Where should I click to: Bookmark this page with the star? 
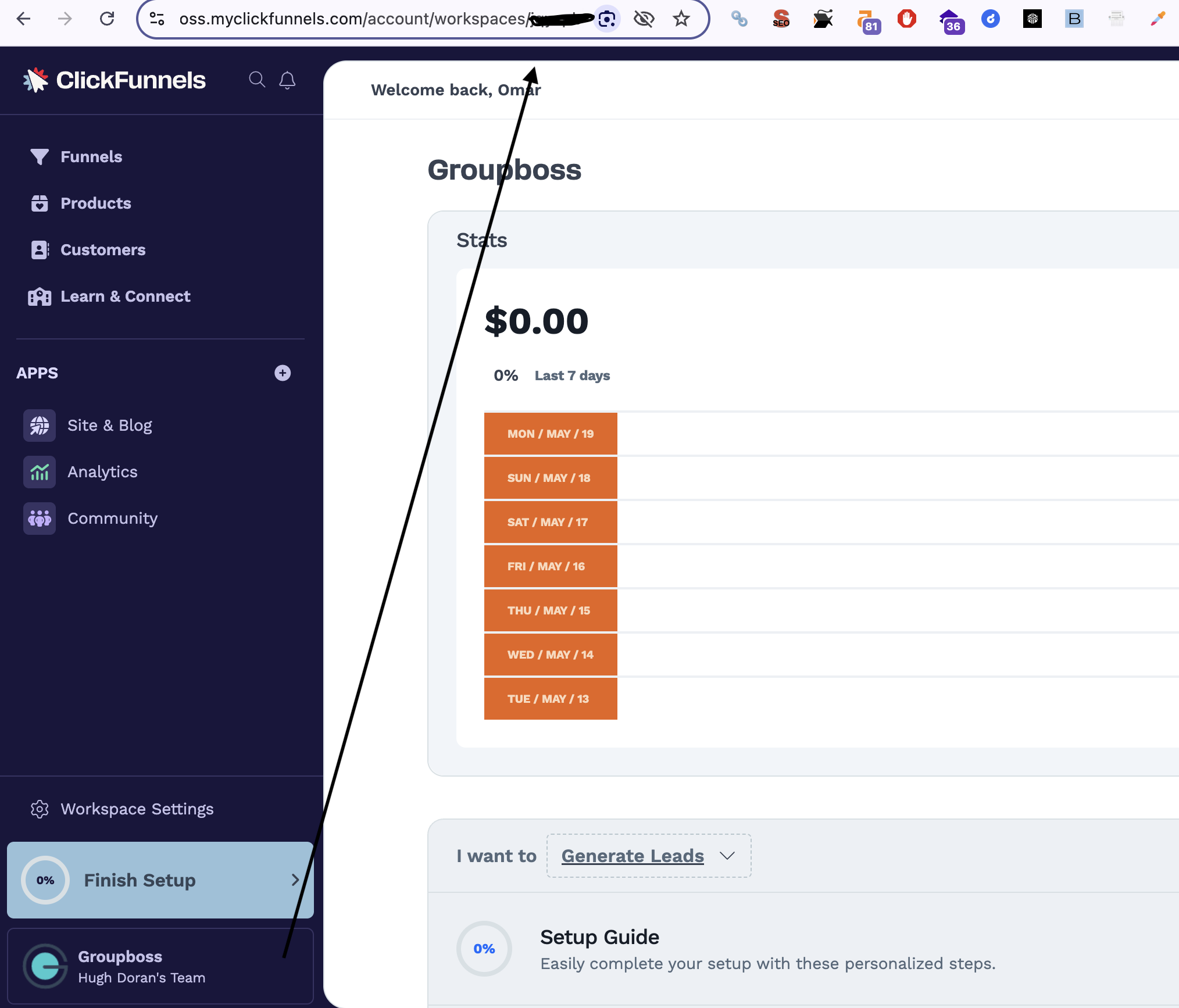coord(681,19)
